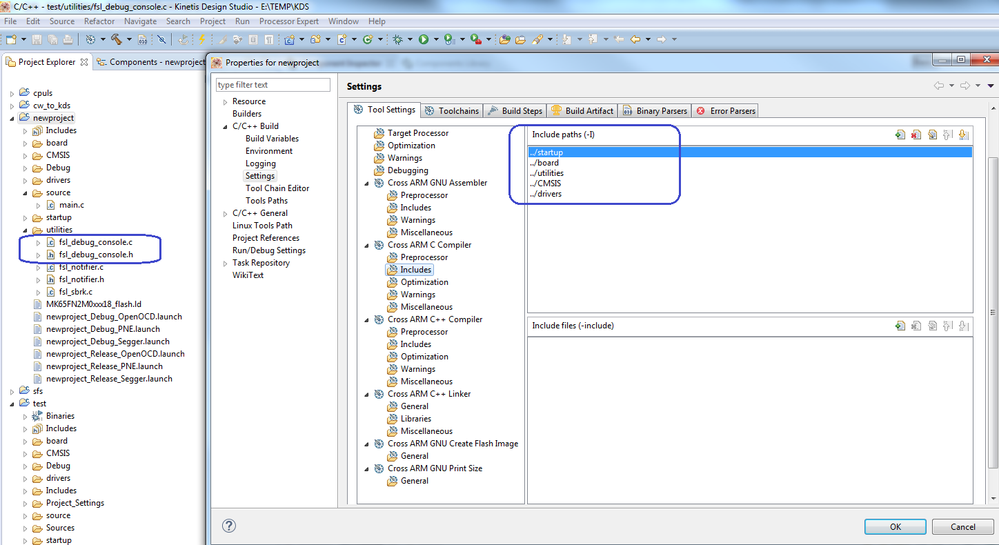Click the help question mark icon
Image resolution: width=999 pixels, height=545 pixels.
pos(229,526)
